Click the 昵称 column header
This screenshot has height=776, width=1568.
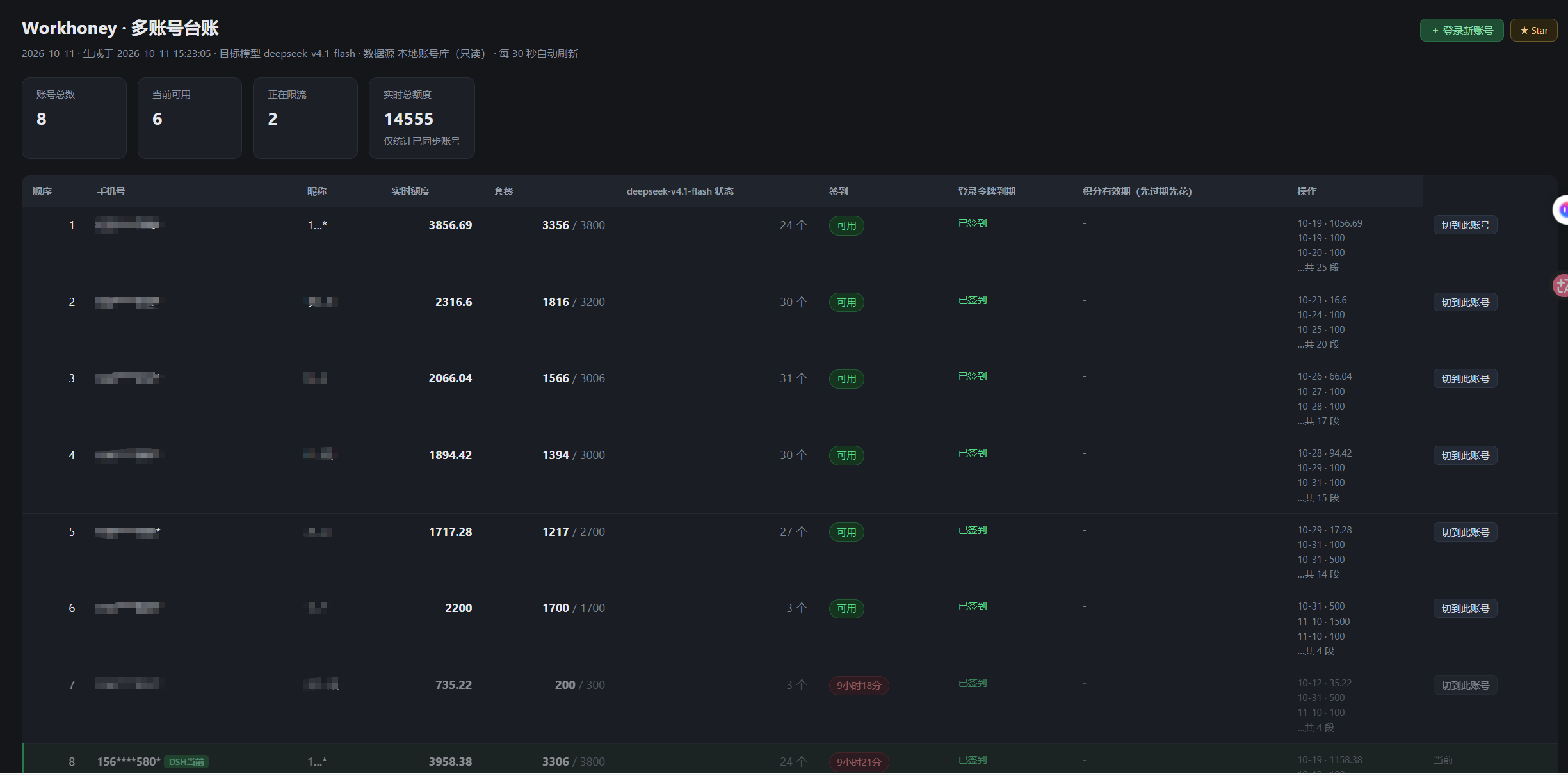[317, 191]
